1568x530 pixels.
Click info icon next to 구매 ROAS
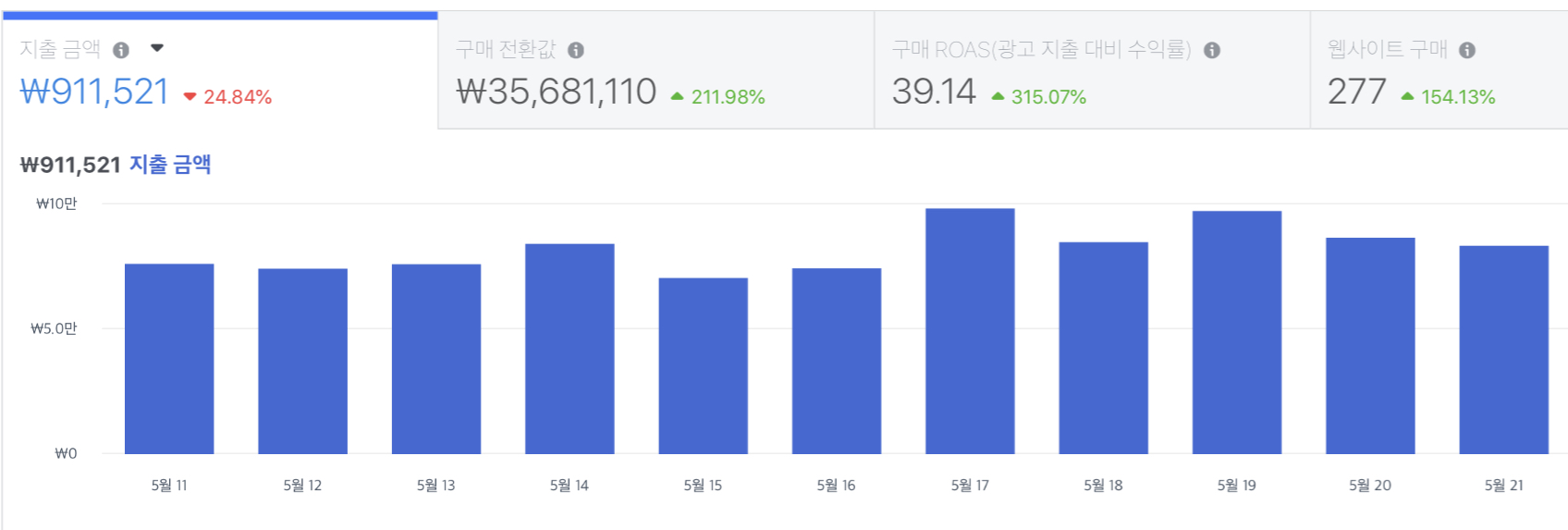click(x=1212, y=50)
